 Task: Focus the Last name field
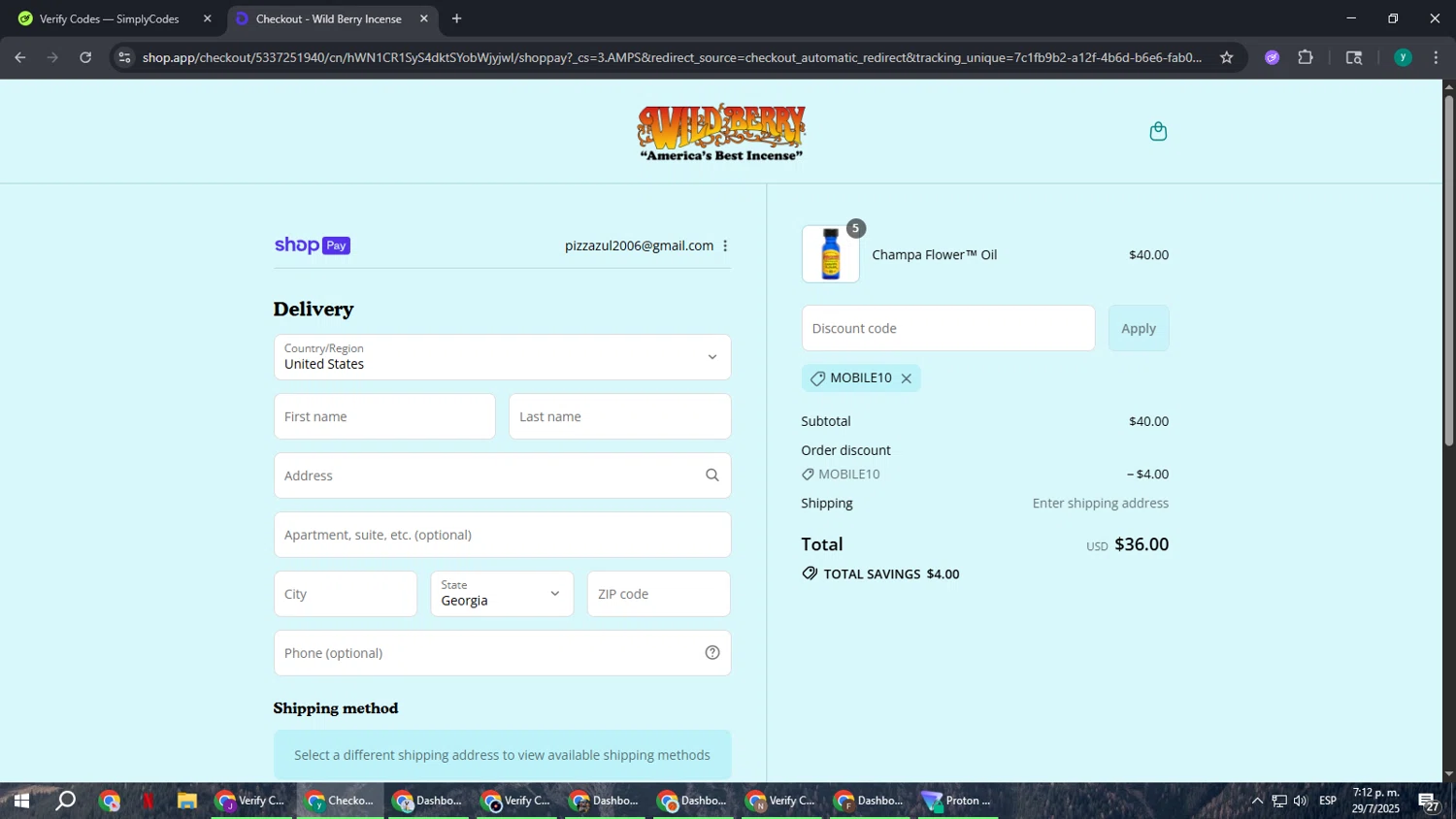619,416
